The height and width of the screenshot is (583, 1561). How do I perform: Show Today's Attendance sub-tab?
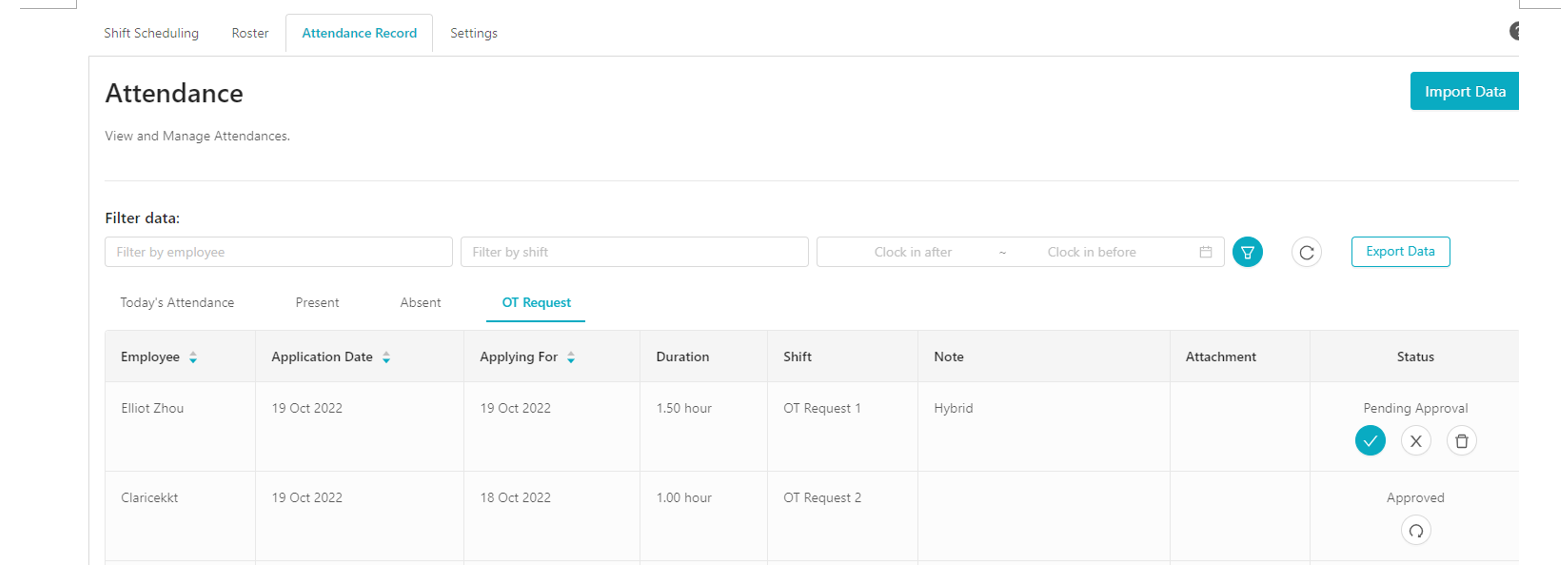[x=177, y=302]
